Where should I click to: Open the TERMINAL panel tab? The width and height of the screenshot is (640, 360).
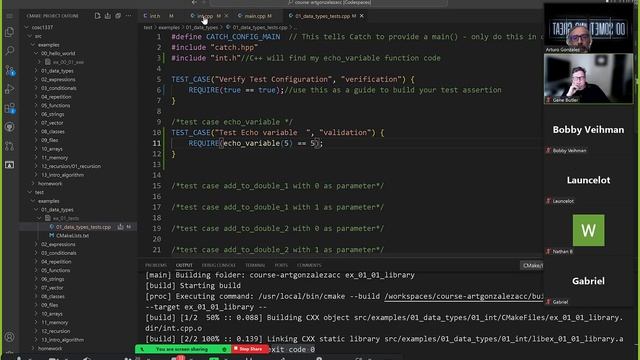point(255,265)
